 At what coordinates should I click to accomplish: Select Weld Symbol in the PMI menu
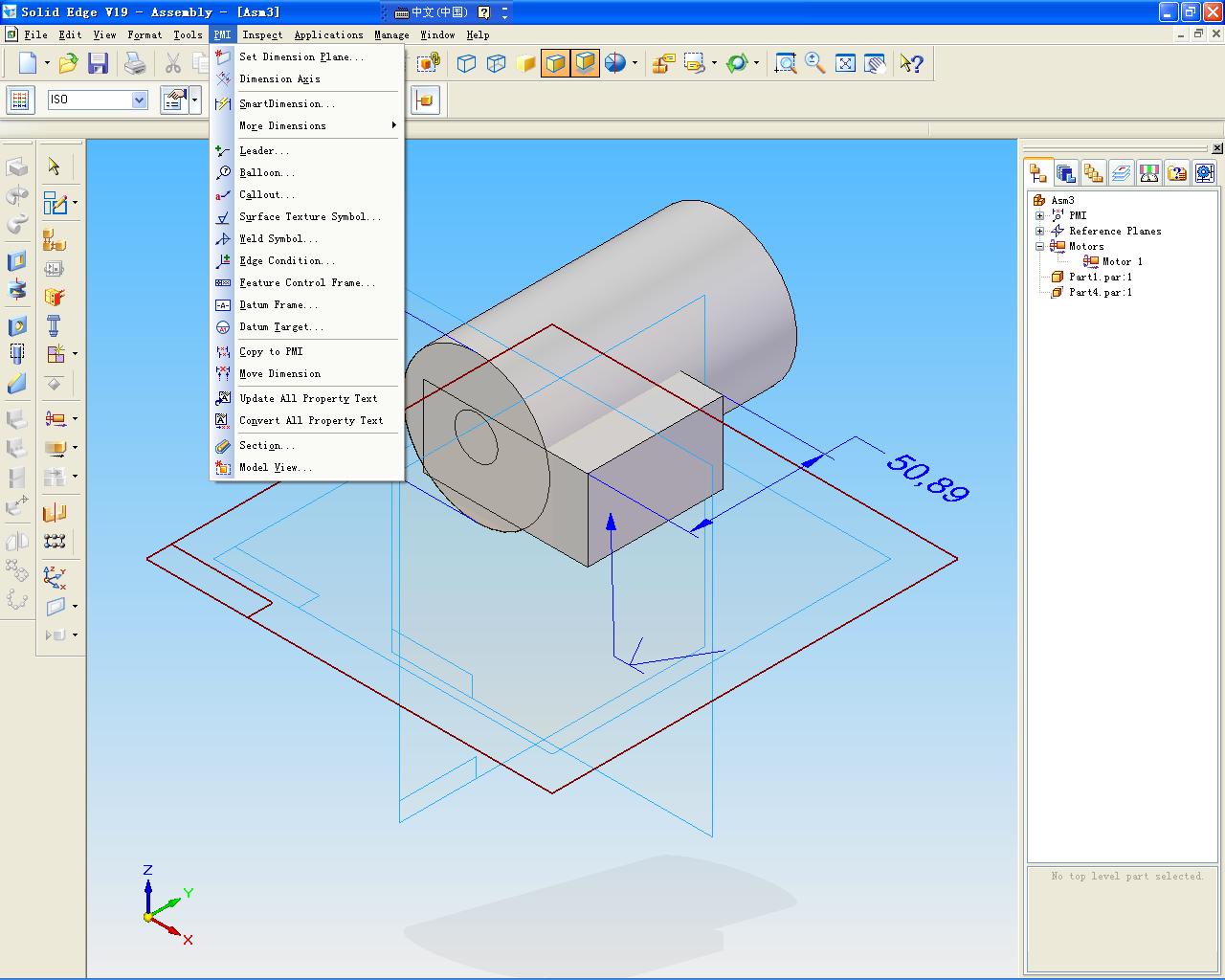[307, 238]
